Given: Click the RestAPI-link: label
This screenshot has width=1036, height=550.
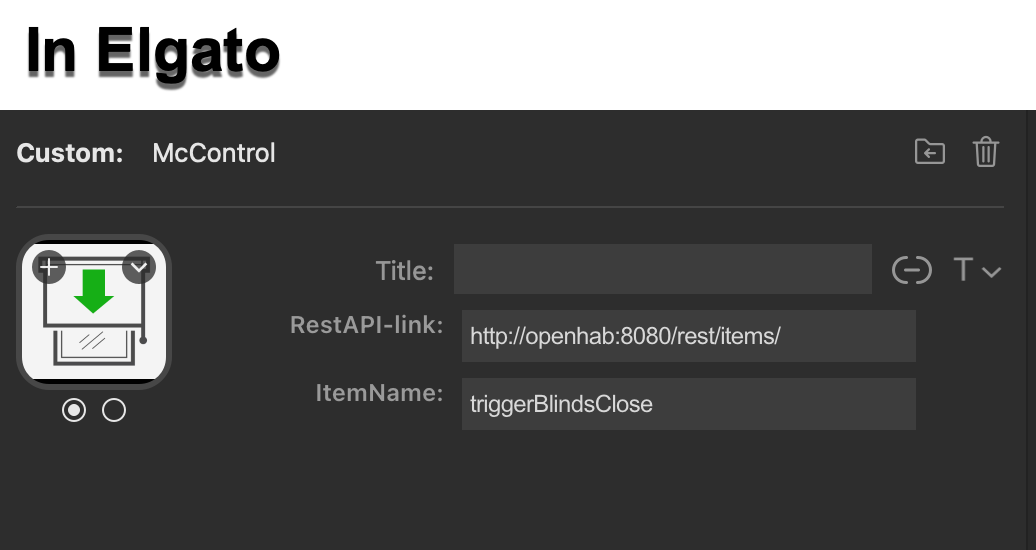Looking at the screenshot, I should click(367, 325).
